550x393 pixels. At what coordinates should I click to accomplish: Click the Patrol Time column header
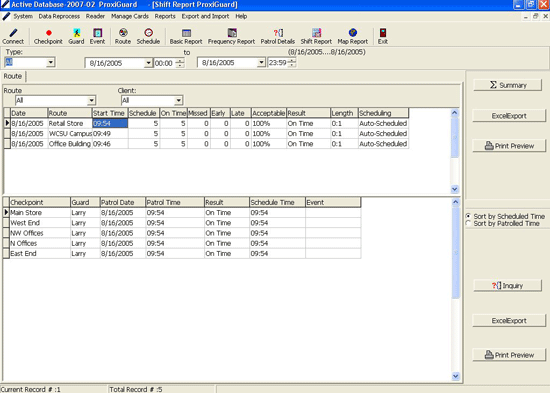coord(175,202)
